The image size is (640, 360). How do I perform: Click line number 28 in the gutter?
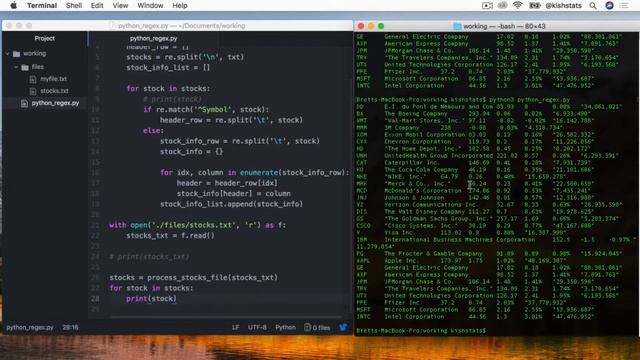95,298
